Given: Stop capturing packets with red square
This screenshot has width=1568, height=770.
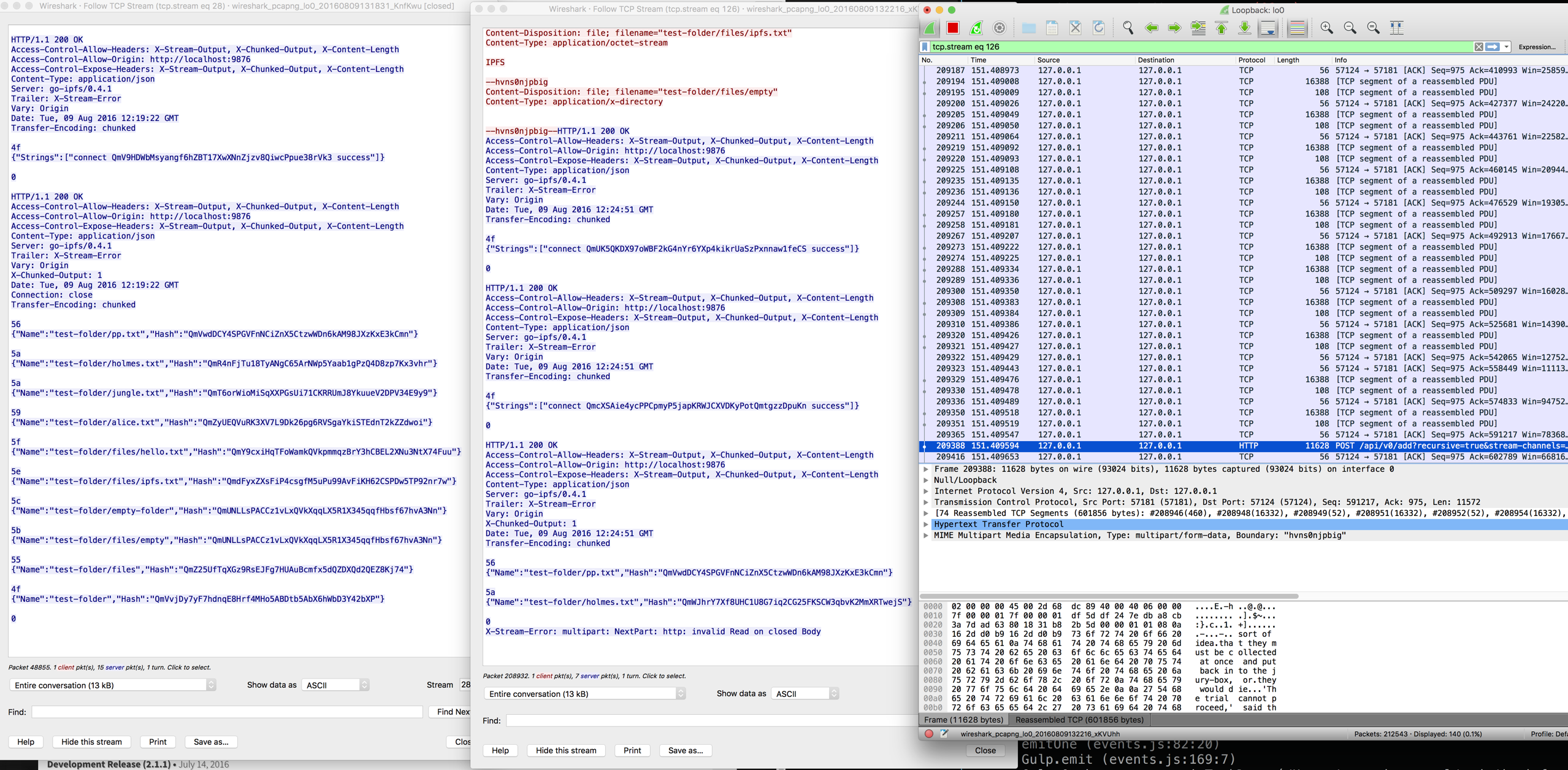Looking at the screenshot, I should pyautogui.click(x=952, y=28).
